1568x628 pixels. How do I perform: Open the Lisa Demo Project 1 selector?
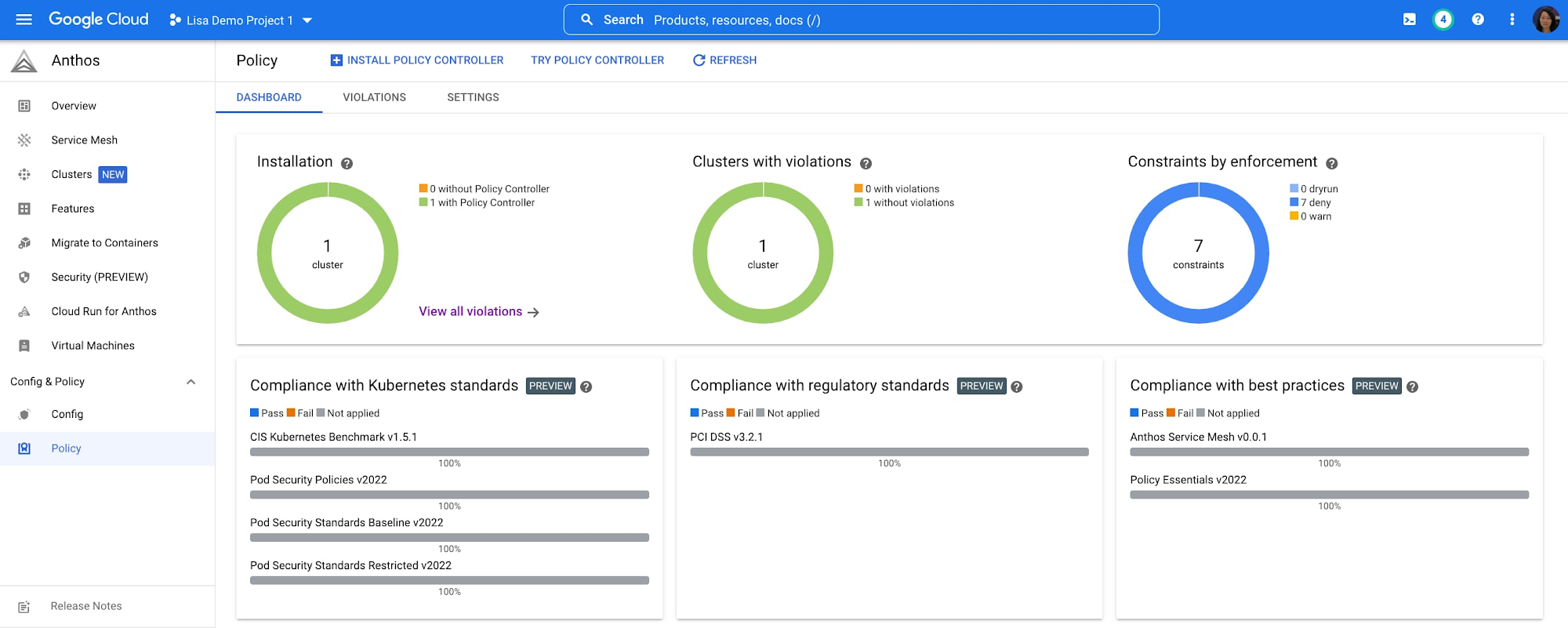(241, 20)
